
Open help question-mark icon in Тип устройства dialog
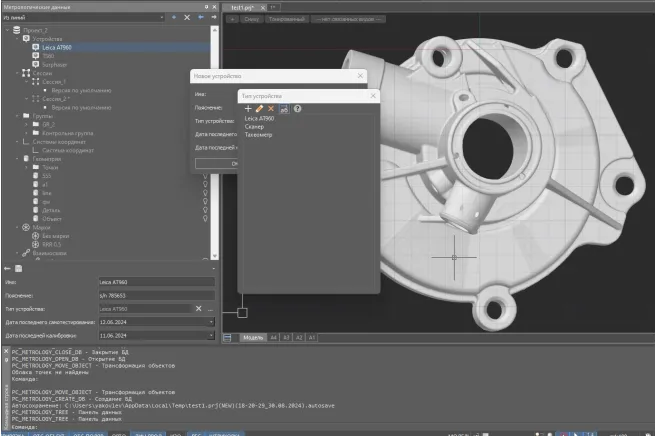[x=297, y=108]
